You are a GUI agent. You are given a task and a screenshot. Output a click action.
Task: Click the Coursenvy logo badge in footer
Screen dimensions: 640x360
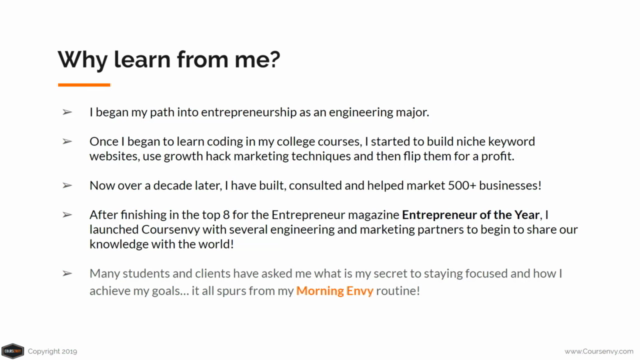tap(13, 351)
